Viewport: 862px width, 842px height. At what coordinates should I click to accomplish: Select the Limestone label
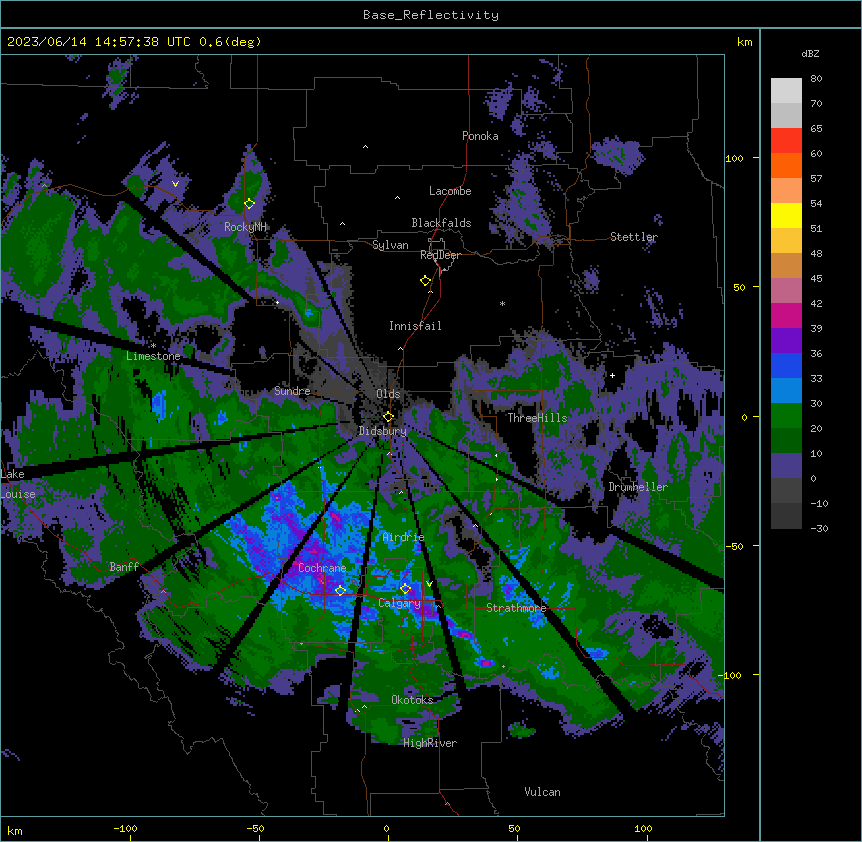point(153,356)
